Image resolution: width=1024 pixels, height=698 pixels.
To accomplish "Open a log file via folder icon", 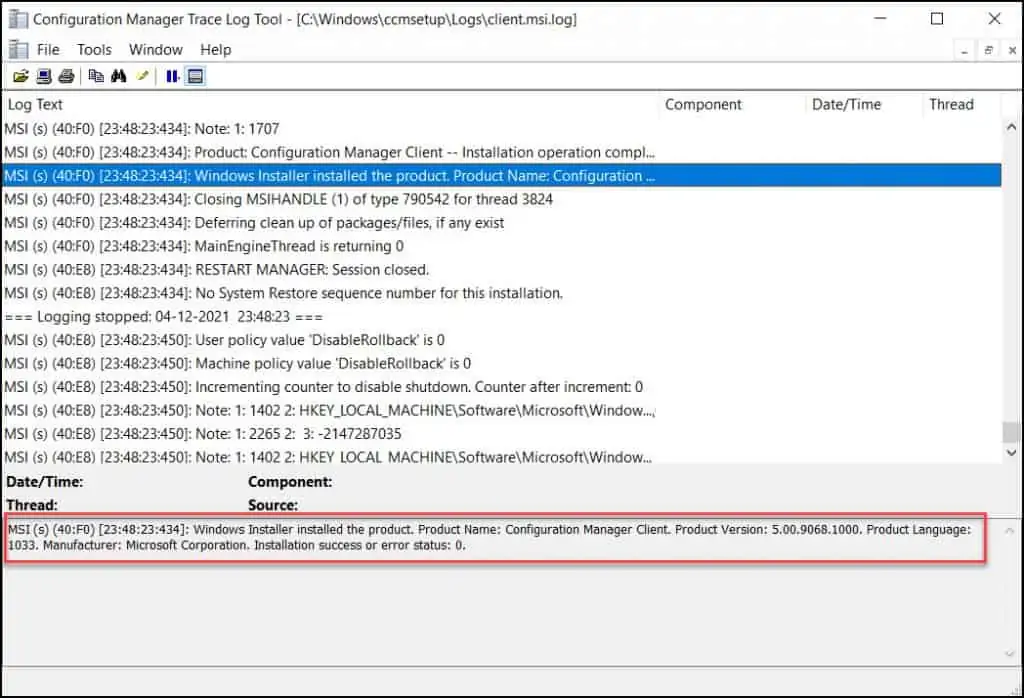I will (x=21, y=76).
